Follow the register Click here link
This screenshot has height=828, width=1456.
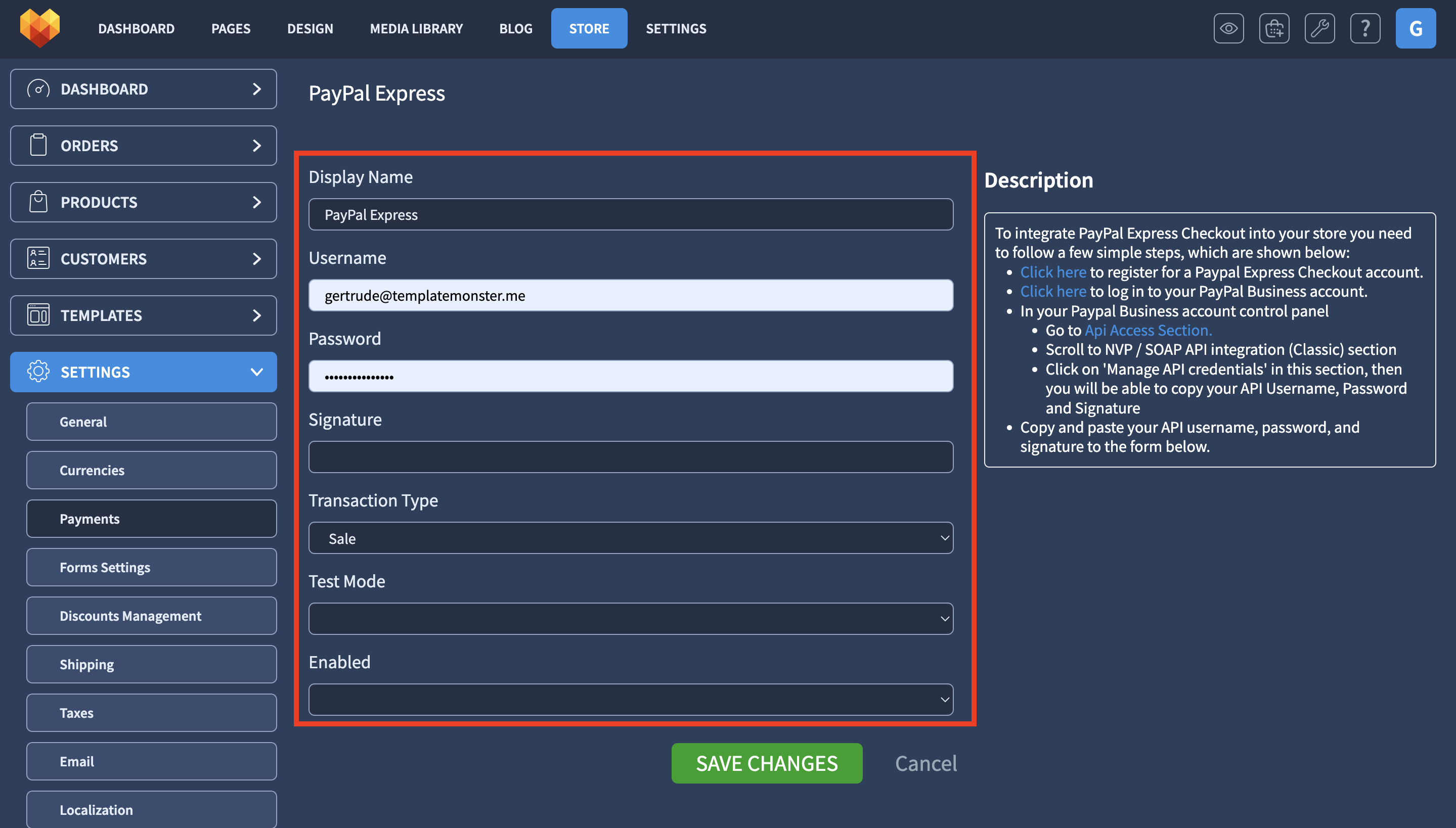(1053, 272)
